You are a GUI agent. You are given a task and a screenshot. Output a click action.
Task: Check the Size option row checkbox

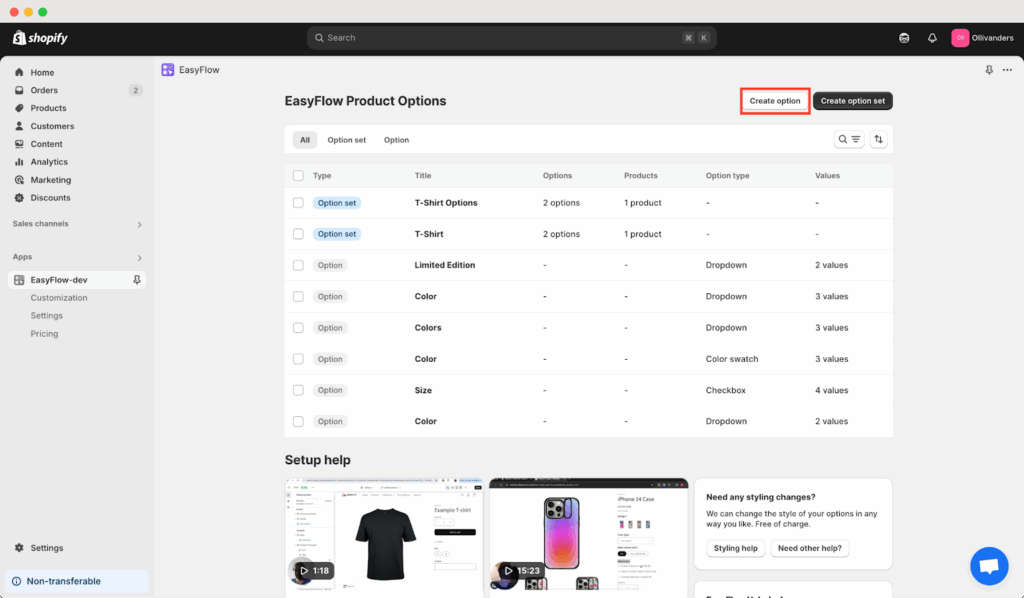(297, 390)
